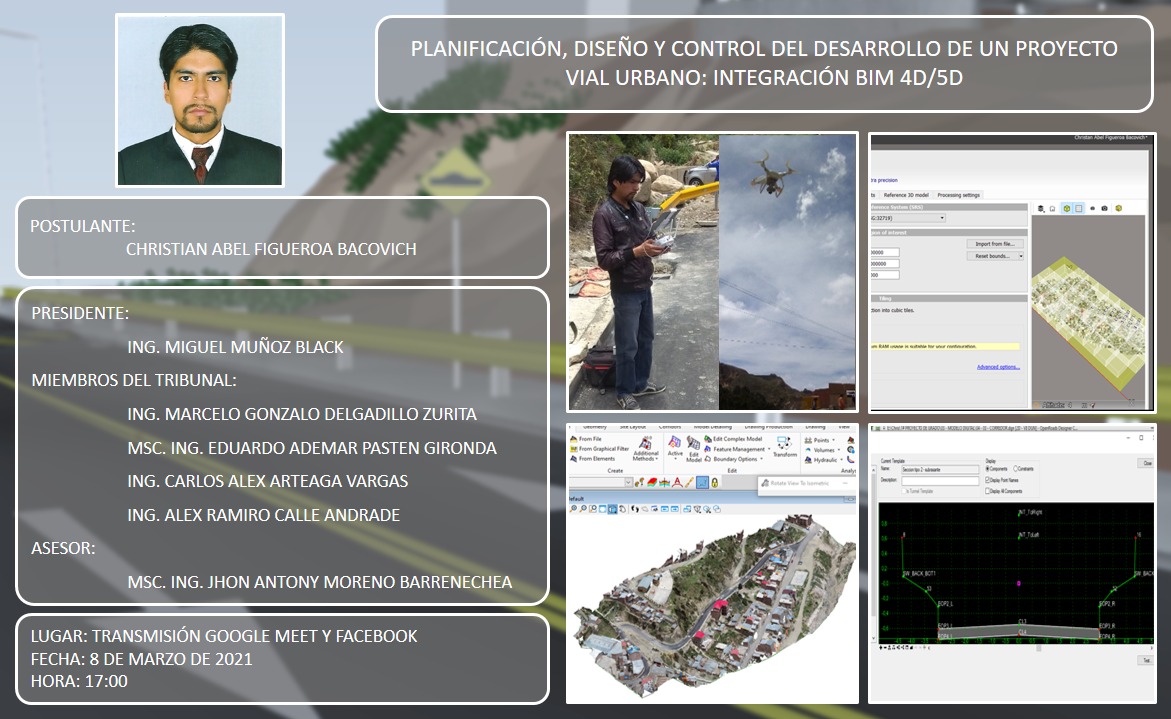Open the Processing settings tab

coord(959,195)
